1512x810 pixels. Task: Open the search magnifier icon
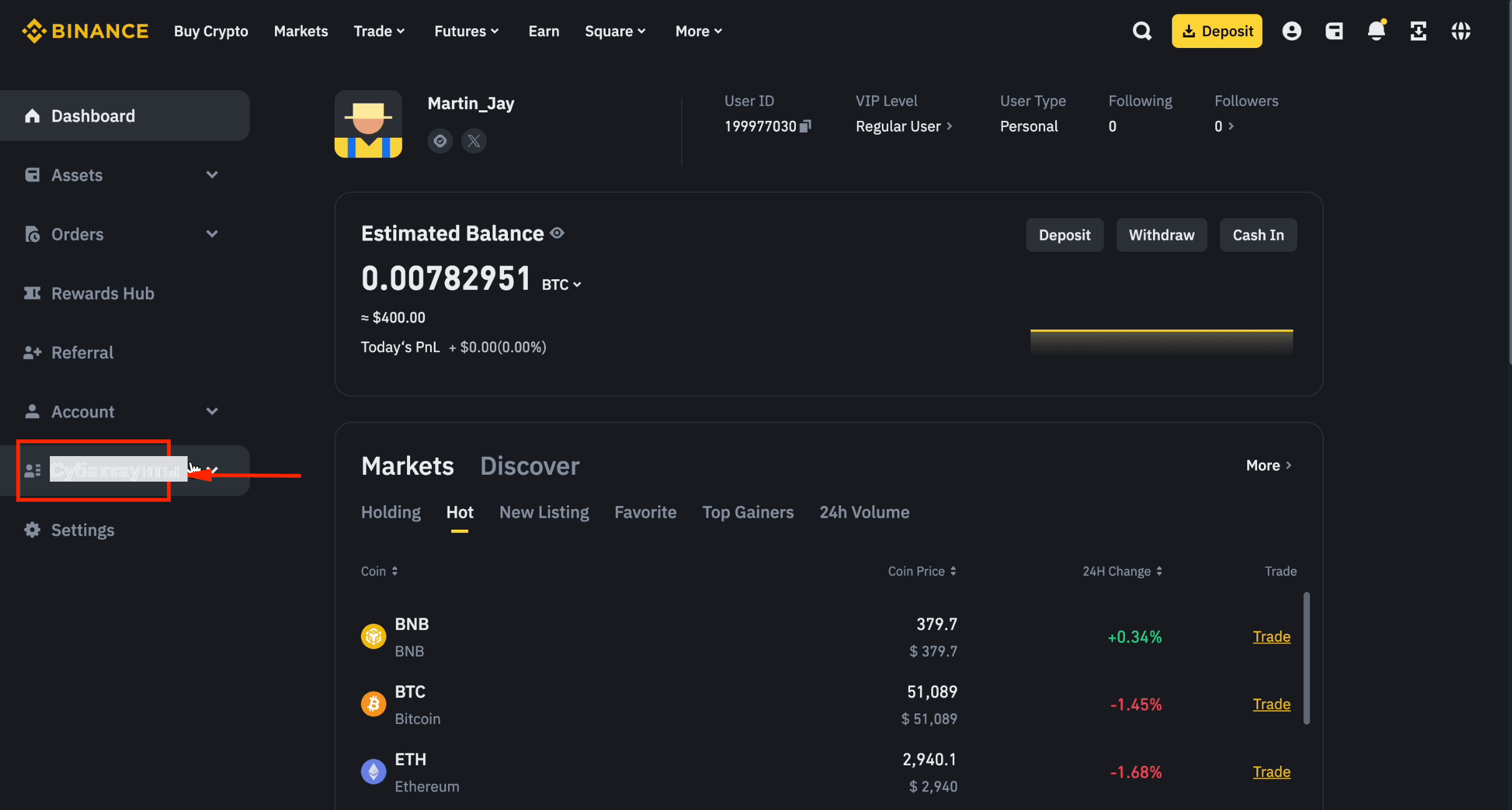pos(1142,31)
